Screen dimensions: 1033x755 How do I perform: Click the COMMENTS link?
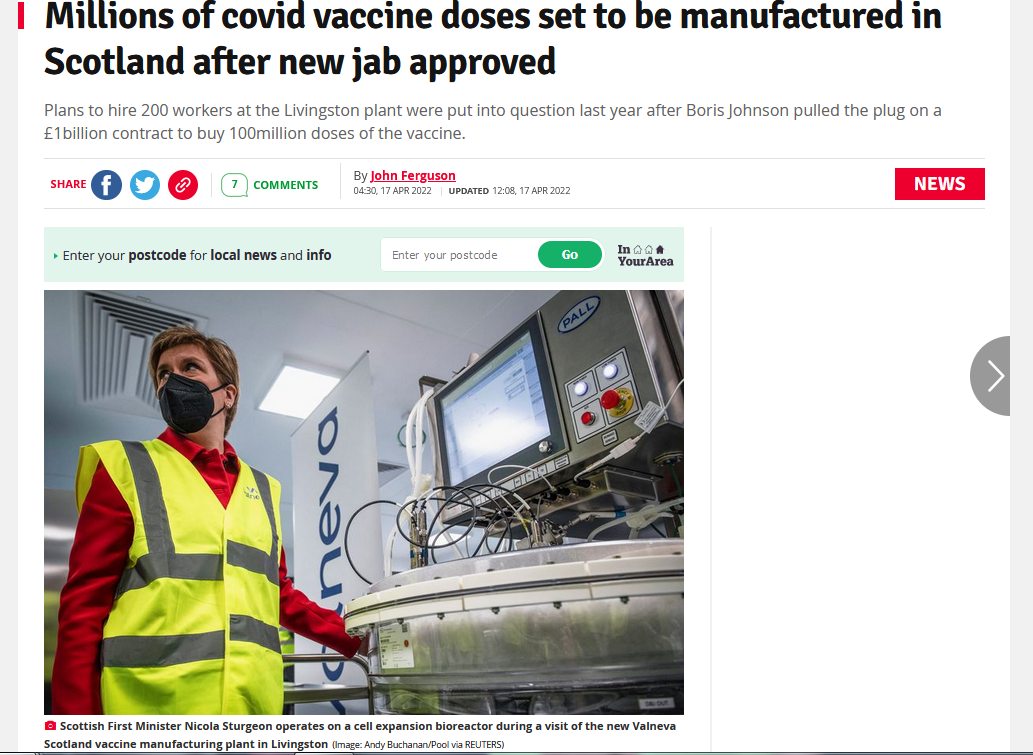285,185
